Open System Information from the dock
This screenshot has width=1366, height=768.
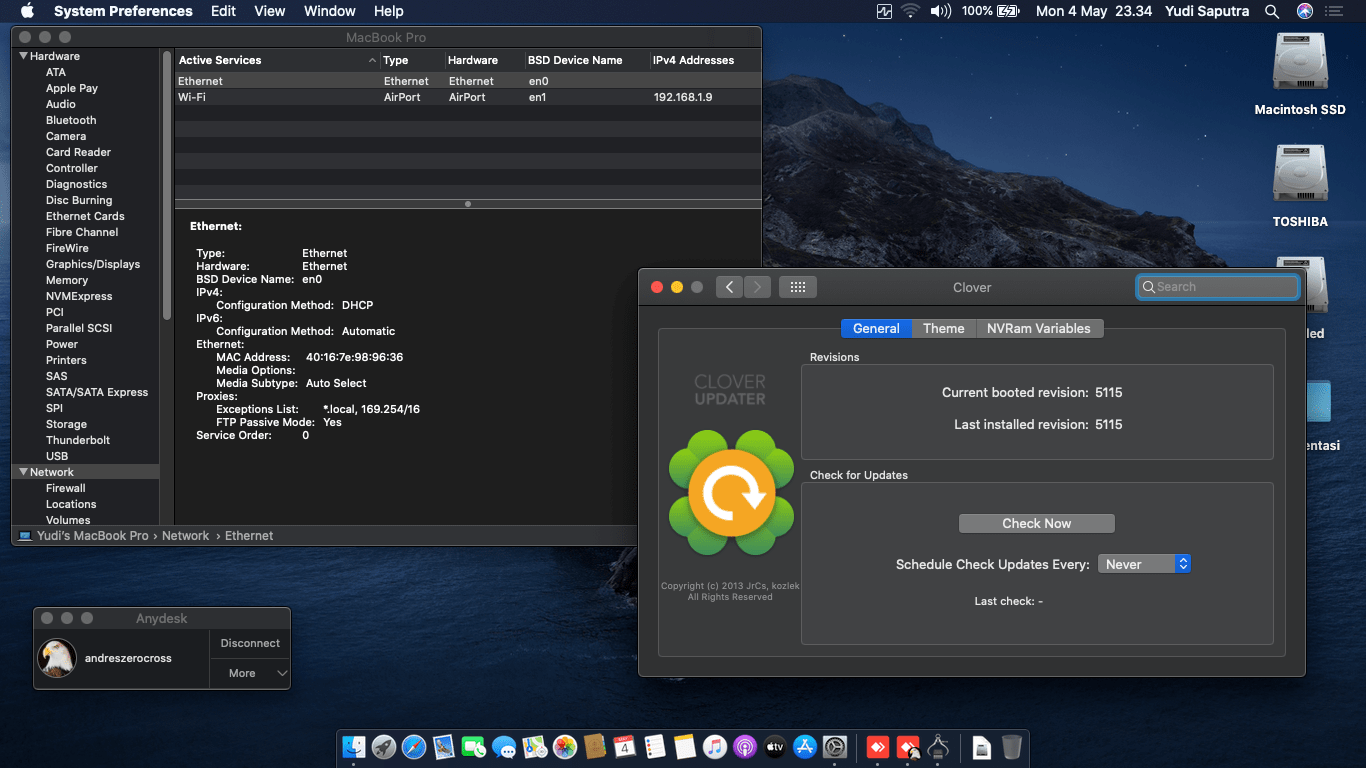(938, 747)
